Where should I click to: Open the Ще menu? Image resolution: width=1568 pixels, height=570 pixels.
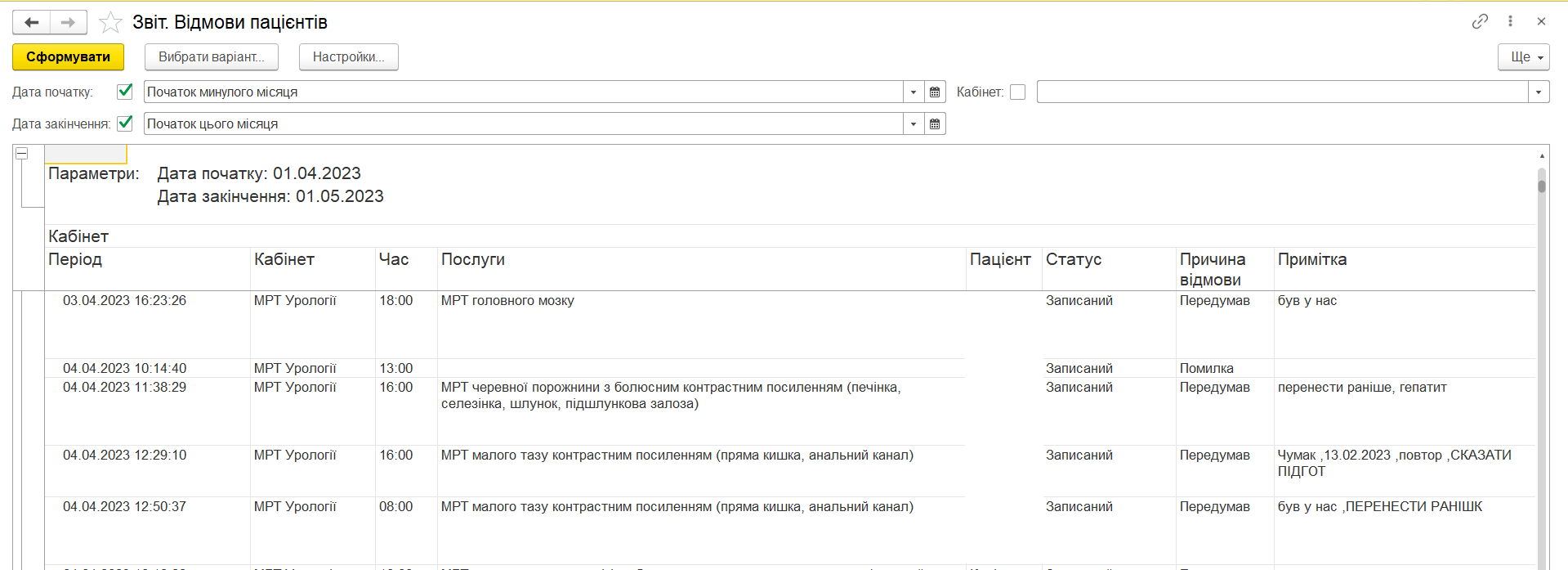pyautogui.click(x=1523, y=57)
